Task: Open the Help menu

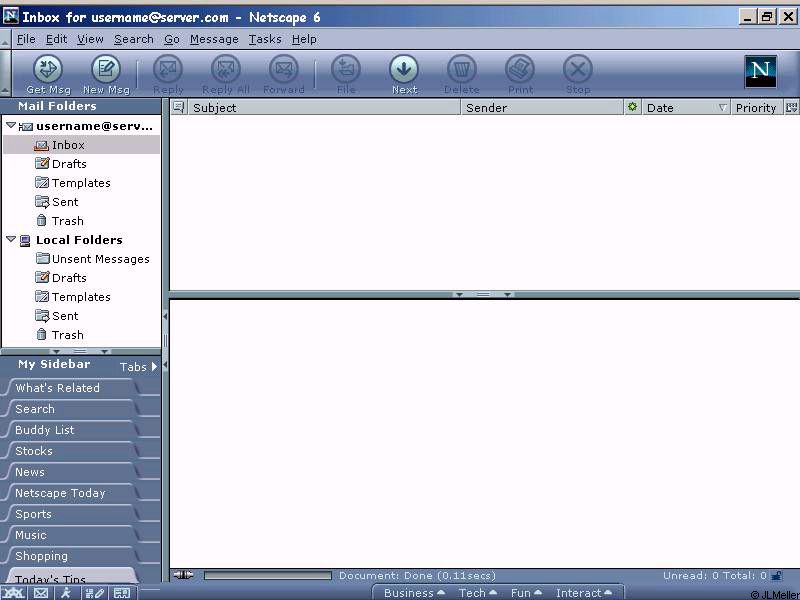Action: (x=304, y=39)
